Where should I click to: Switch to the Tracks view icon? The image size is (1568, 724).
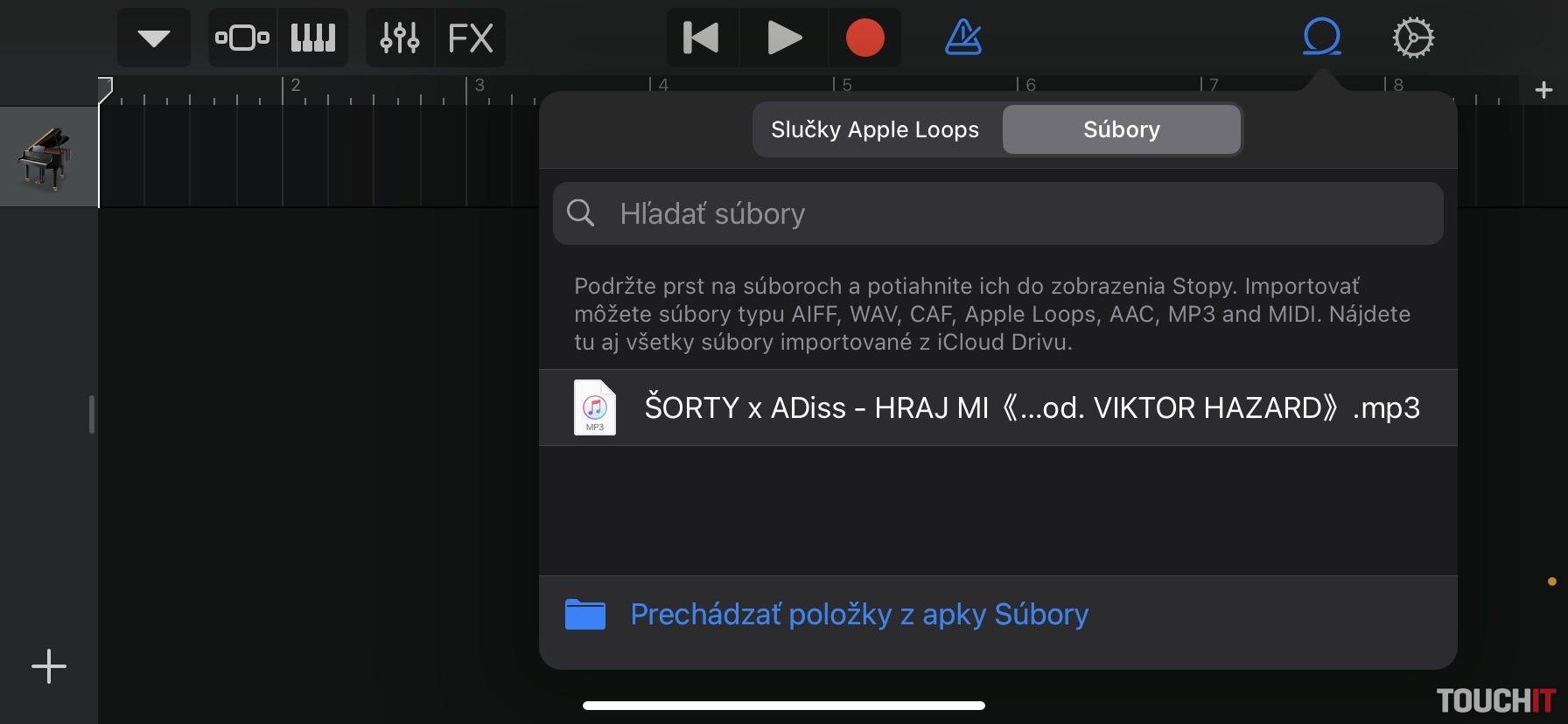242,38
